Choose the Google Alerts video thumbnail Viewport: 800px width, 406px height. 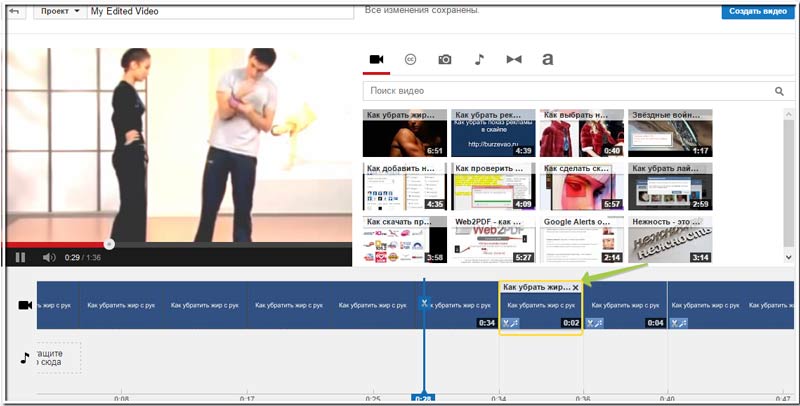pos(581,240)
